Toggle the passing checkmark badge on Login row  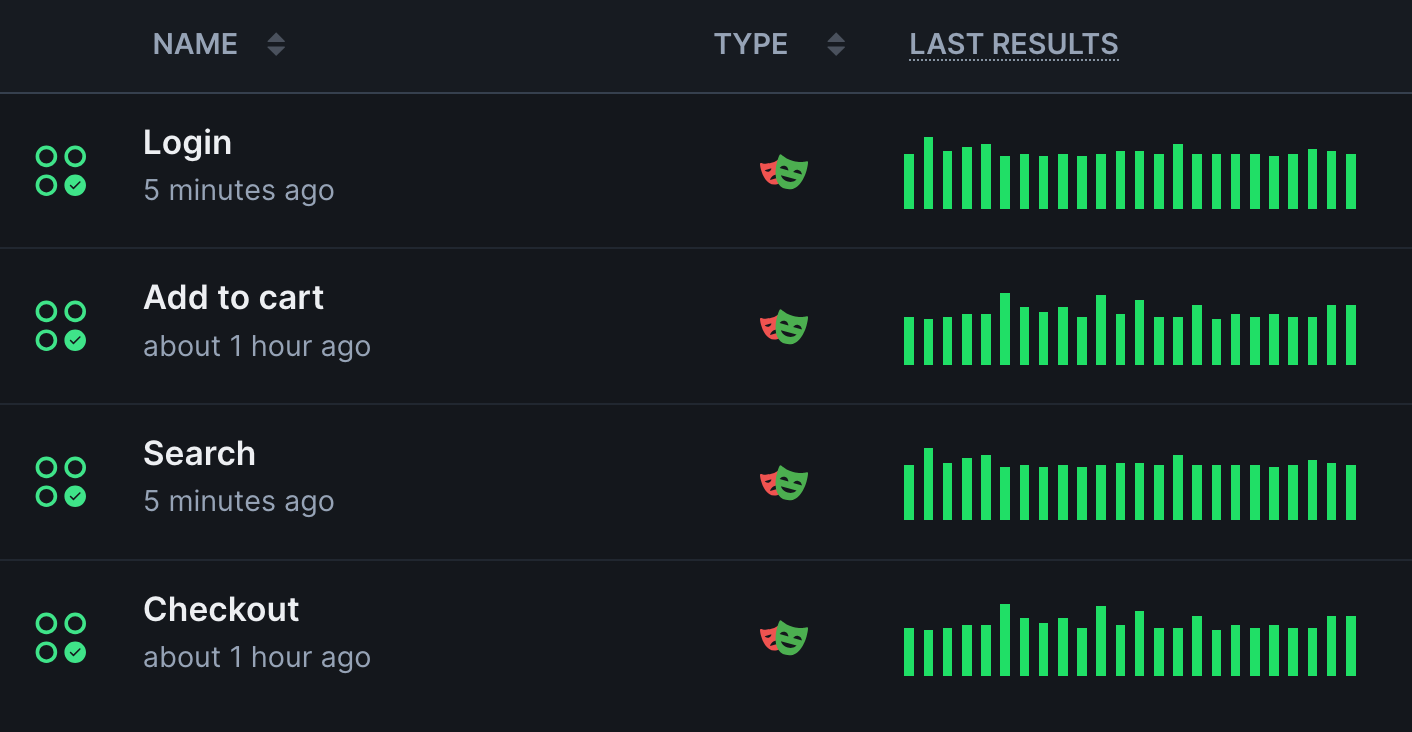pos(75,186)
